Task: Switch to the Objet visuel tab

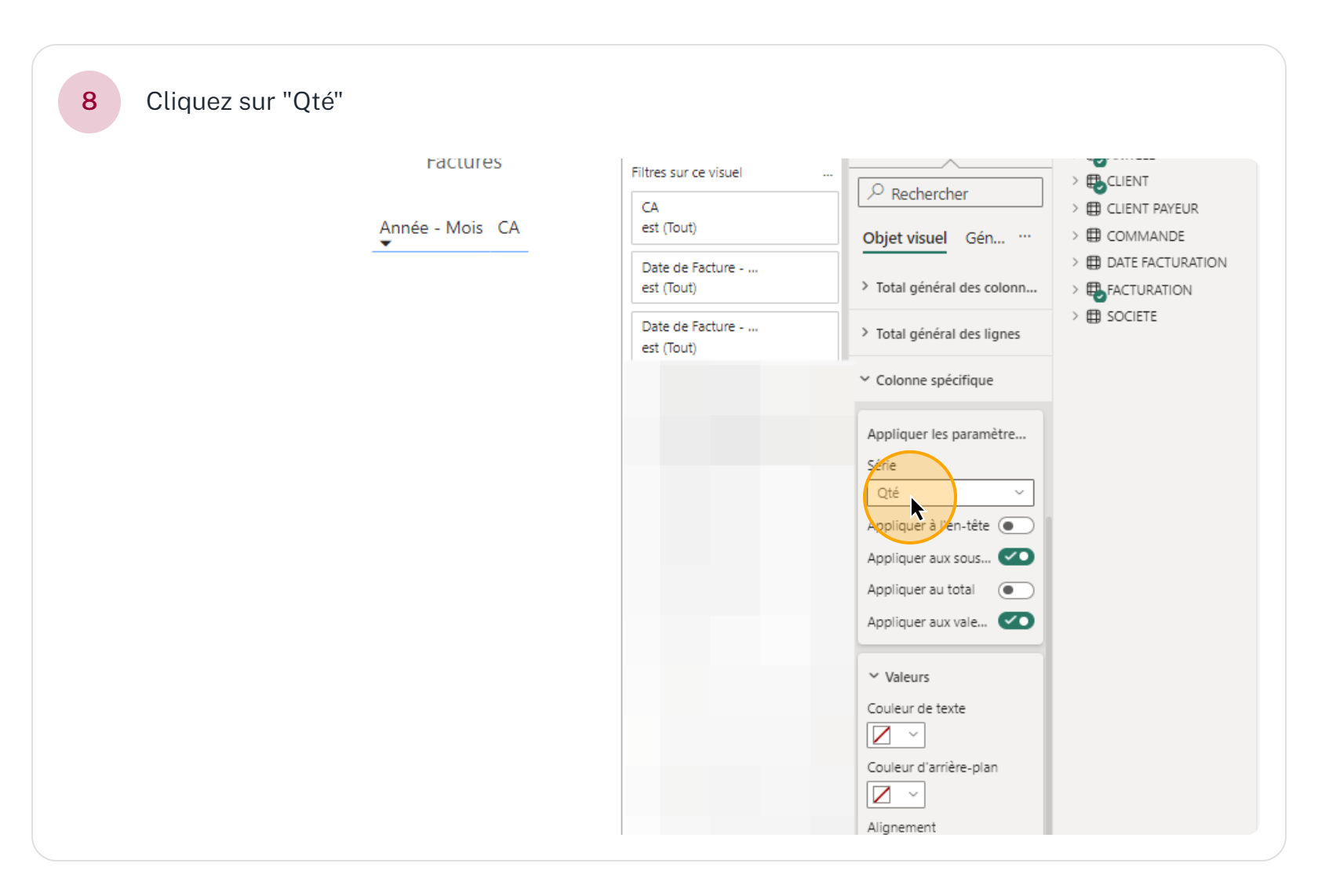Action: [905, 239]
